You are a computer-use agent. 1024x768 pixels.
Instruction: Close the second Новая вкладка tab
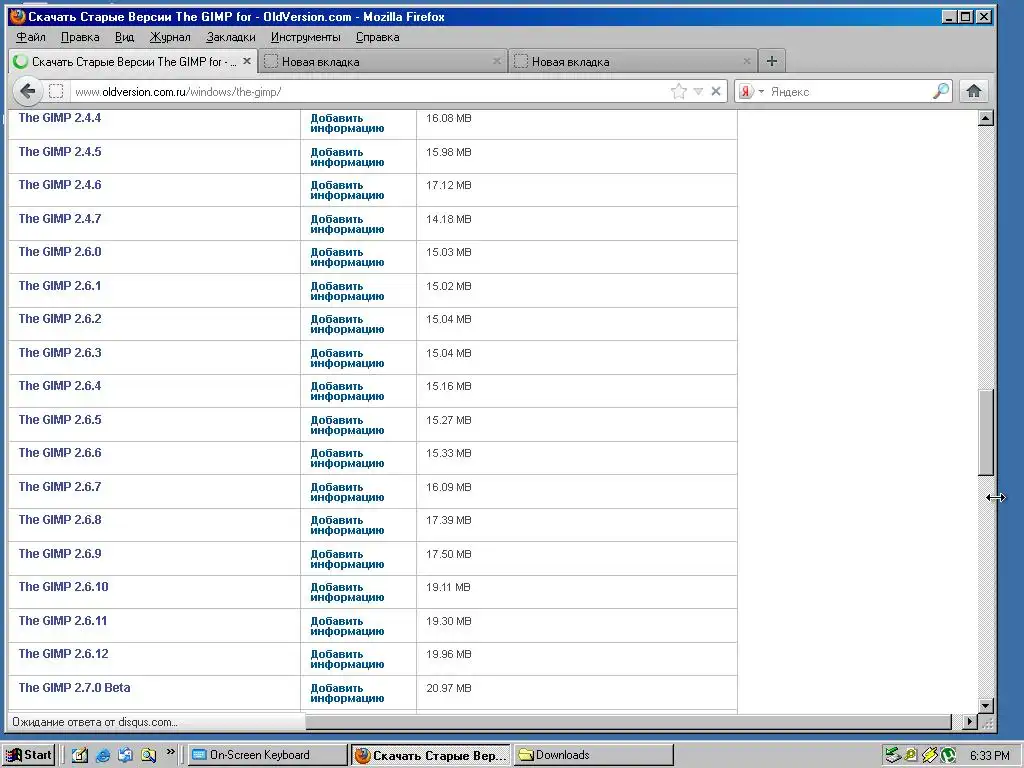coord(496,61)
